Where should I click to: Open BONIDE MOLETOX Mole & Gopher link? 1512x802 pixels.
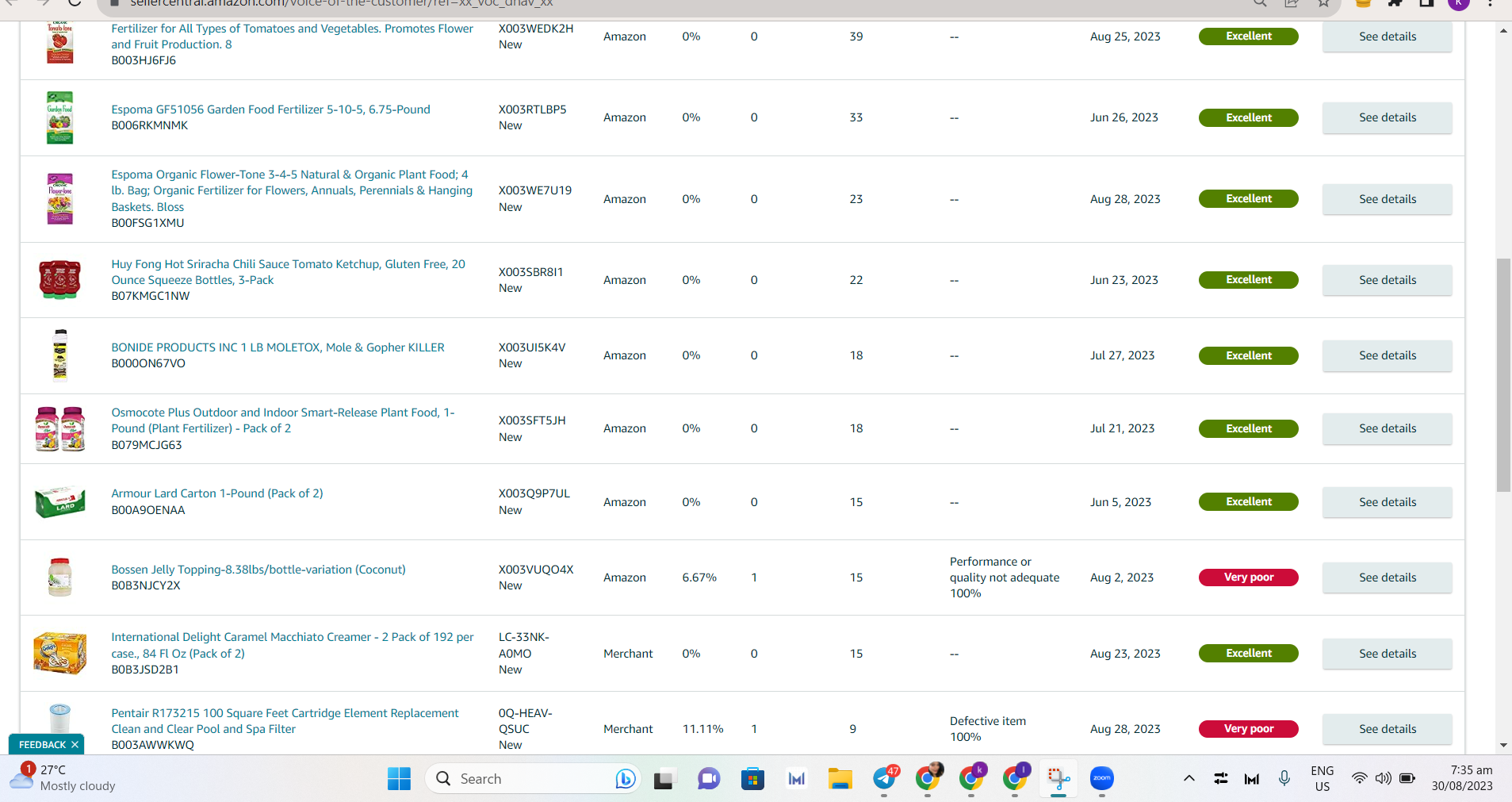[x=278, y=347]
